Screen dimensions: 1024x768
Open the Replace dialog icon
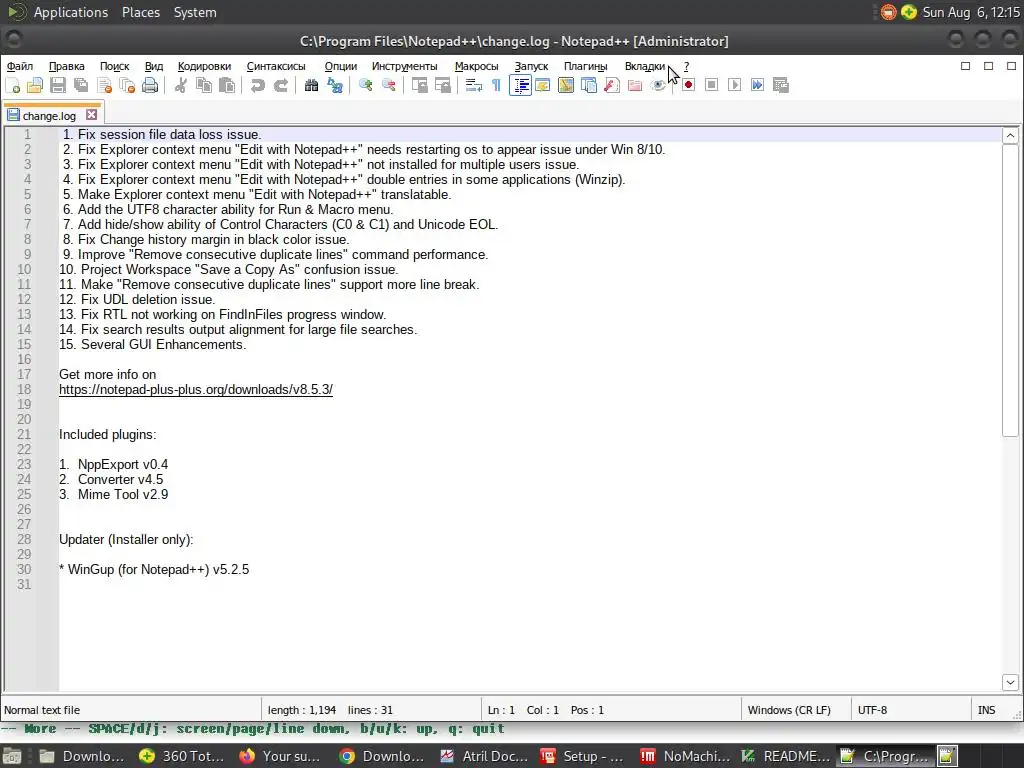(x=335, y=85)
